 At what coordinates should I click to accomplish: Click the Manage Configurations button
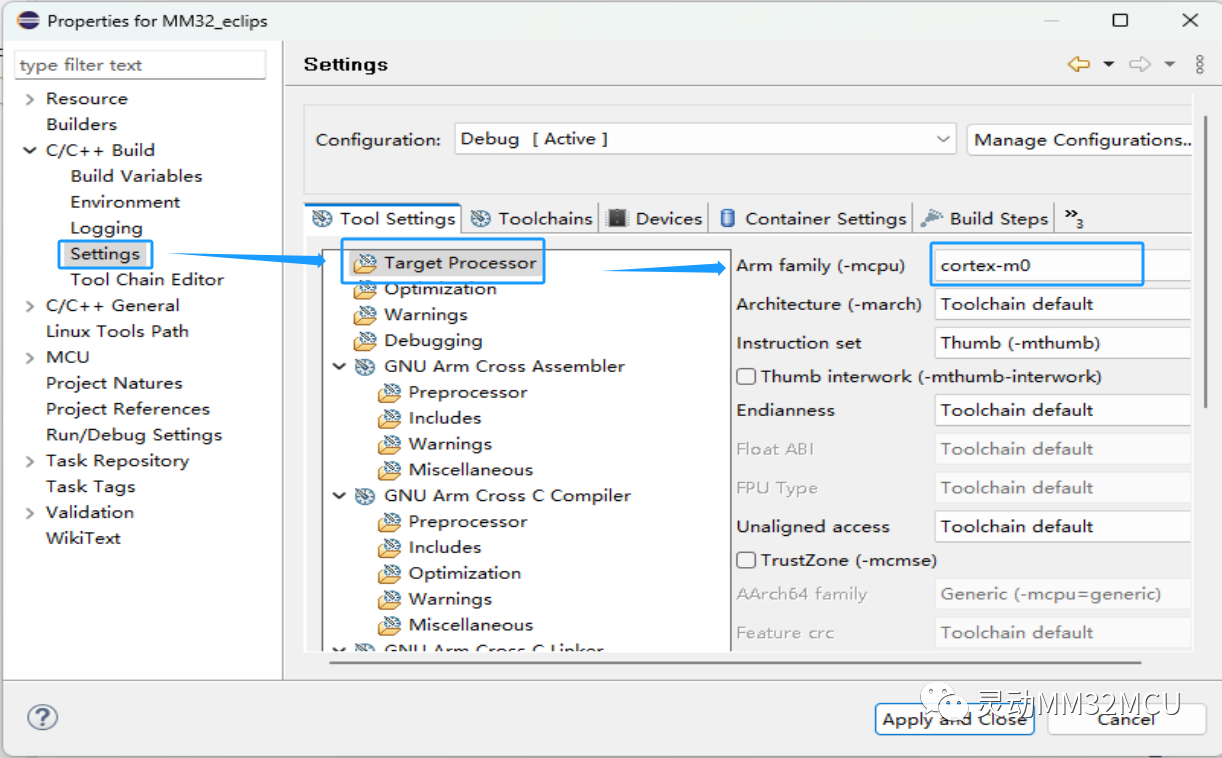1082,140
